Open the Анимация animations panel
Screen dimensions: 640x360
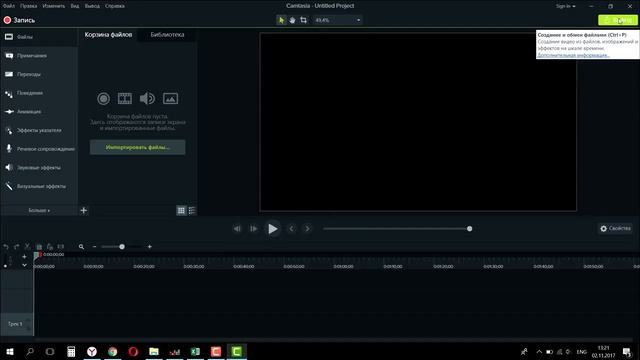(x=39, y=111)
